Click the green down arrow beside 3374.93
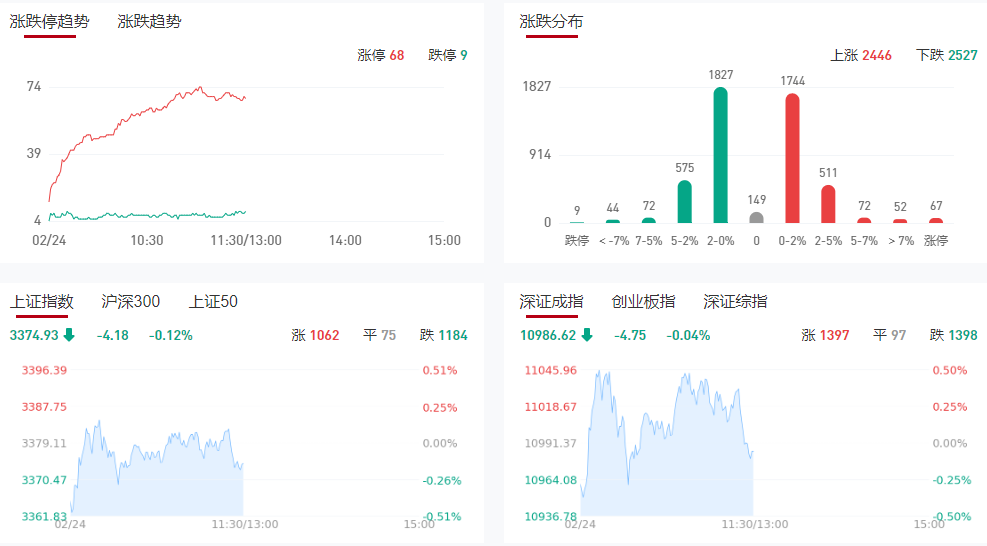987x546 pixels. tap(69, 335)
